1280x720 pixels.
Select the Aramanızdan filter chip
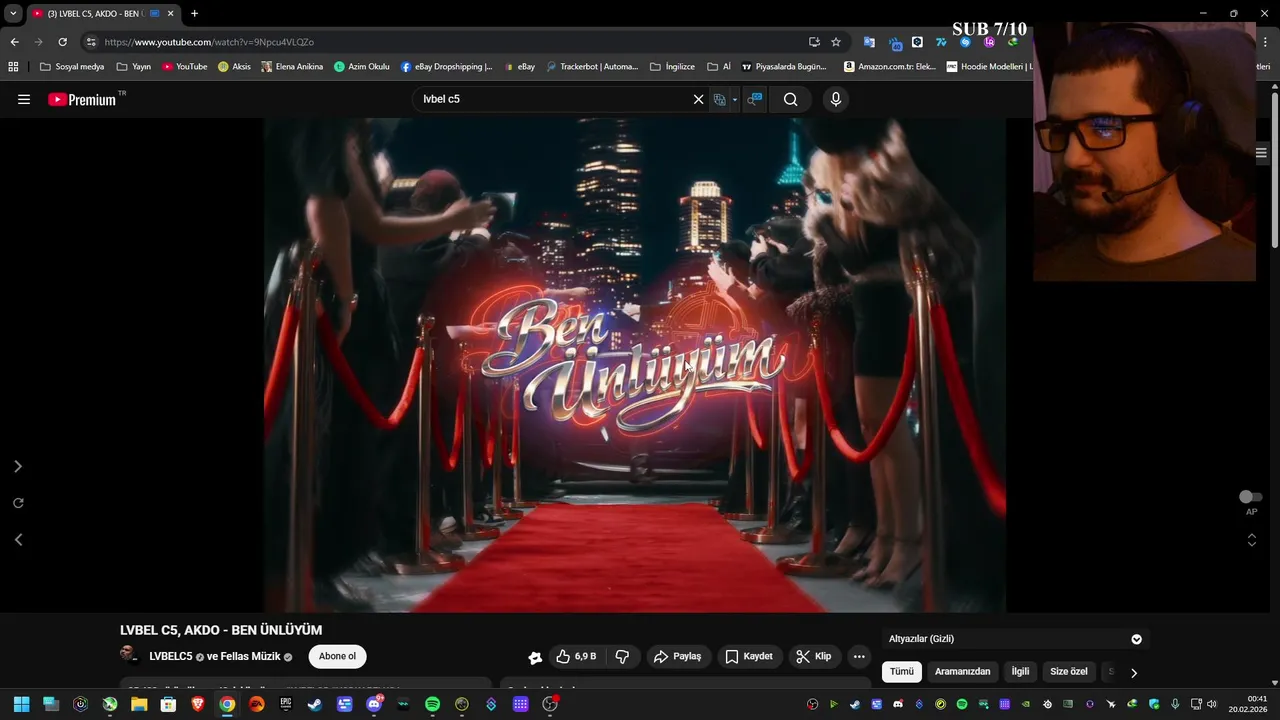click(962, 672)
